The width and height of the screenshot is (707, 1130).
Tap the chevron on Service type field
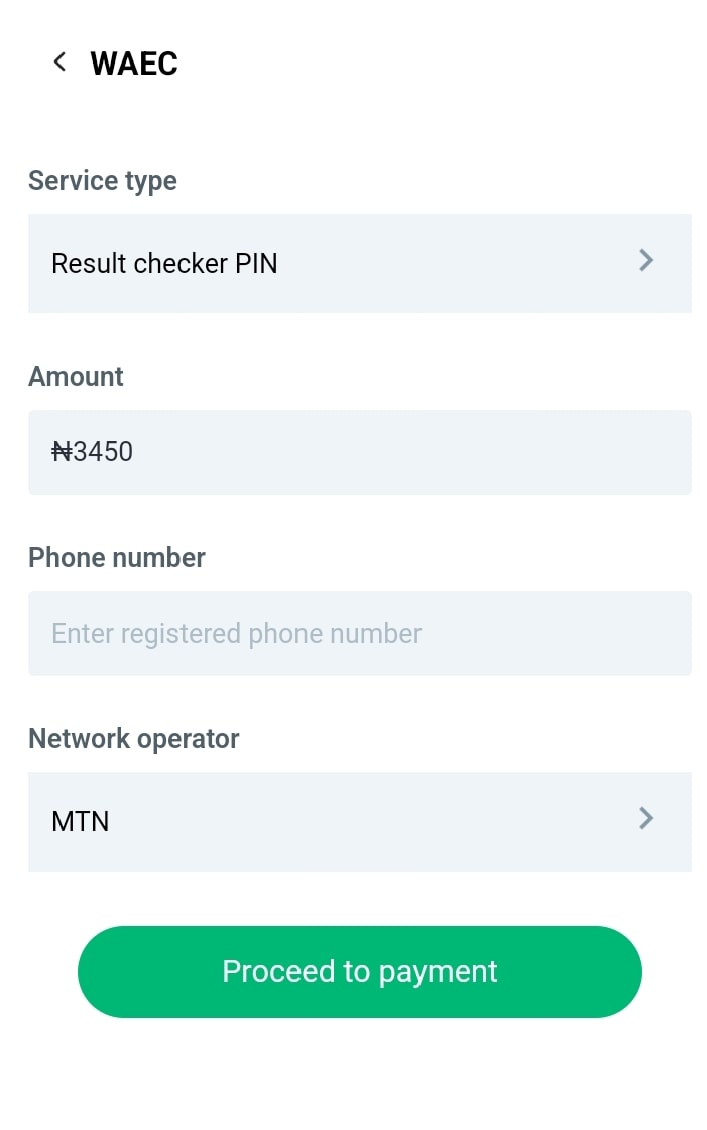[646, 260]
